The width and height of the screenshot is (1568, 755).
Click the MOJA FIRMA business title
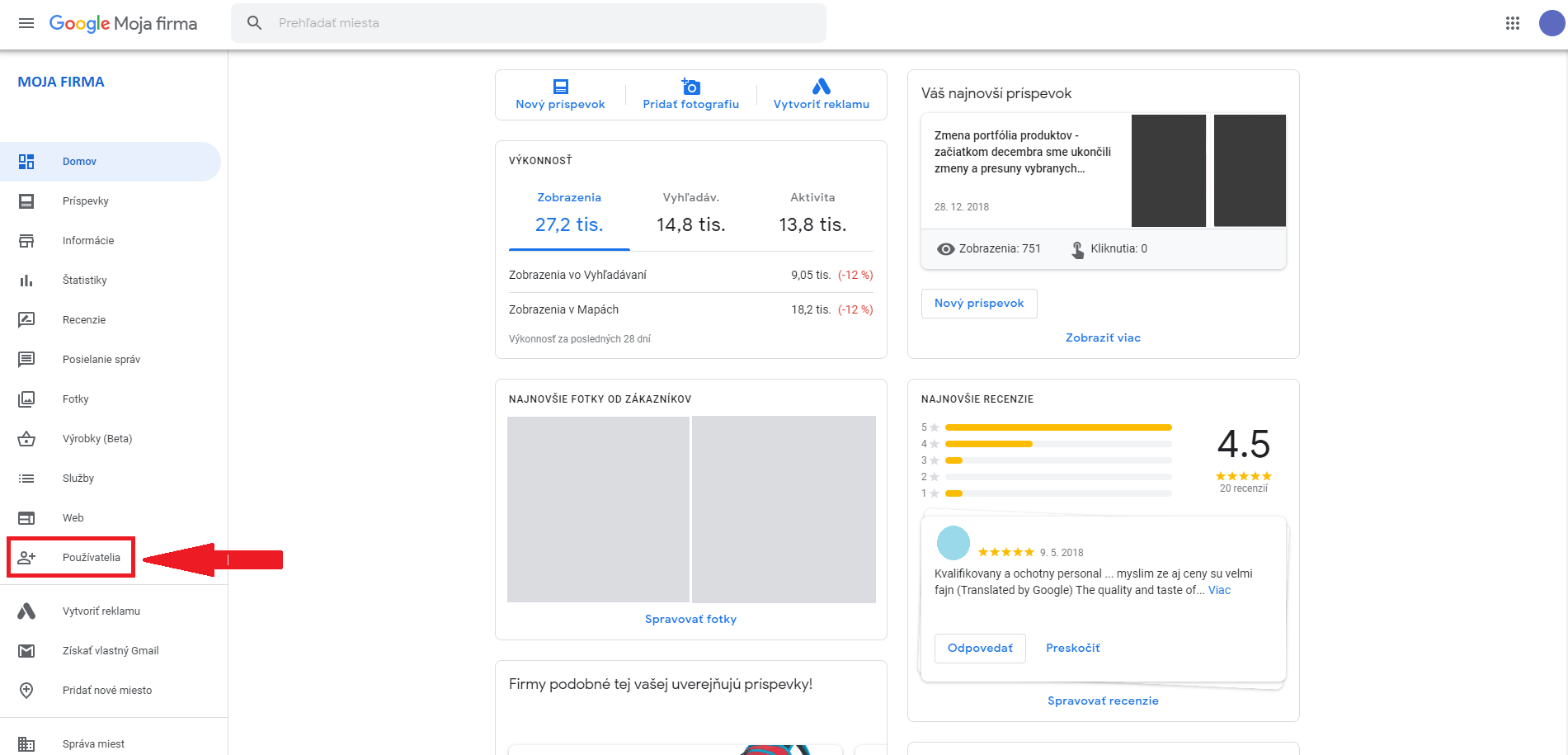tap(61, 83)
